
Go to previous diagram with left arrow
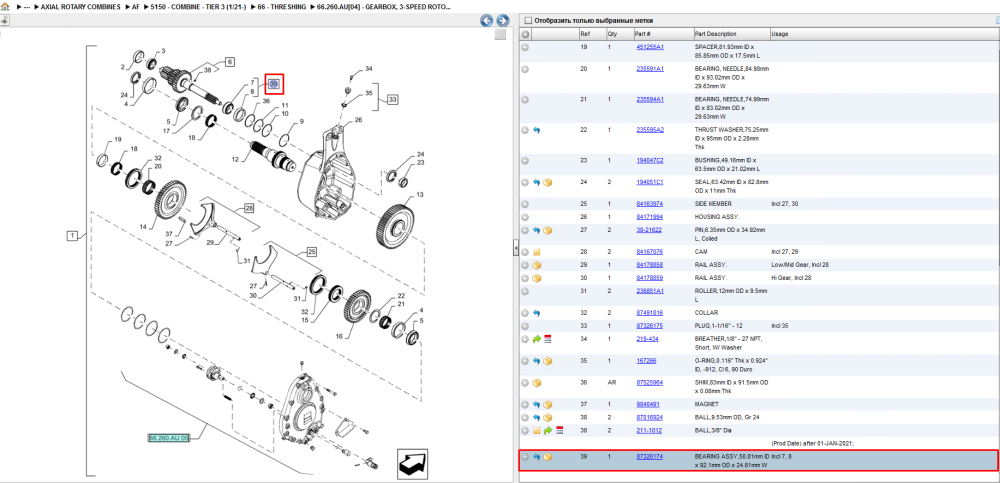(487, 21)
